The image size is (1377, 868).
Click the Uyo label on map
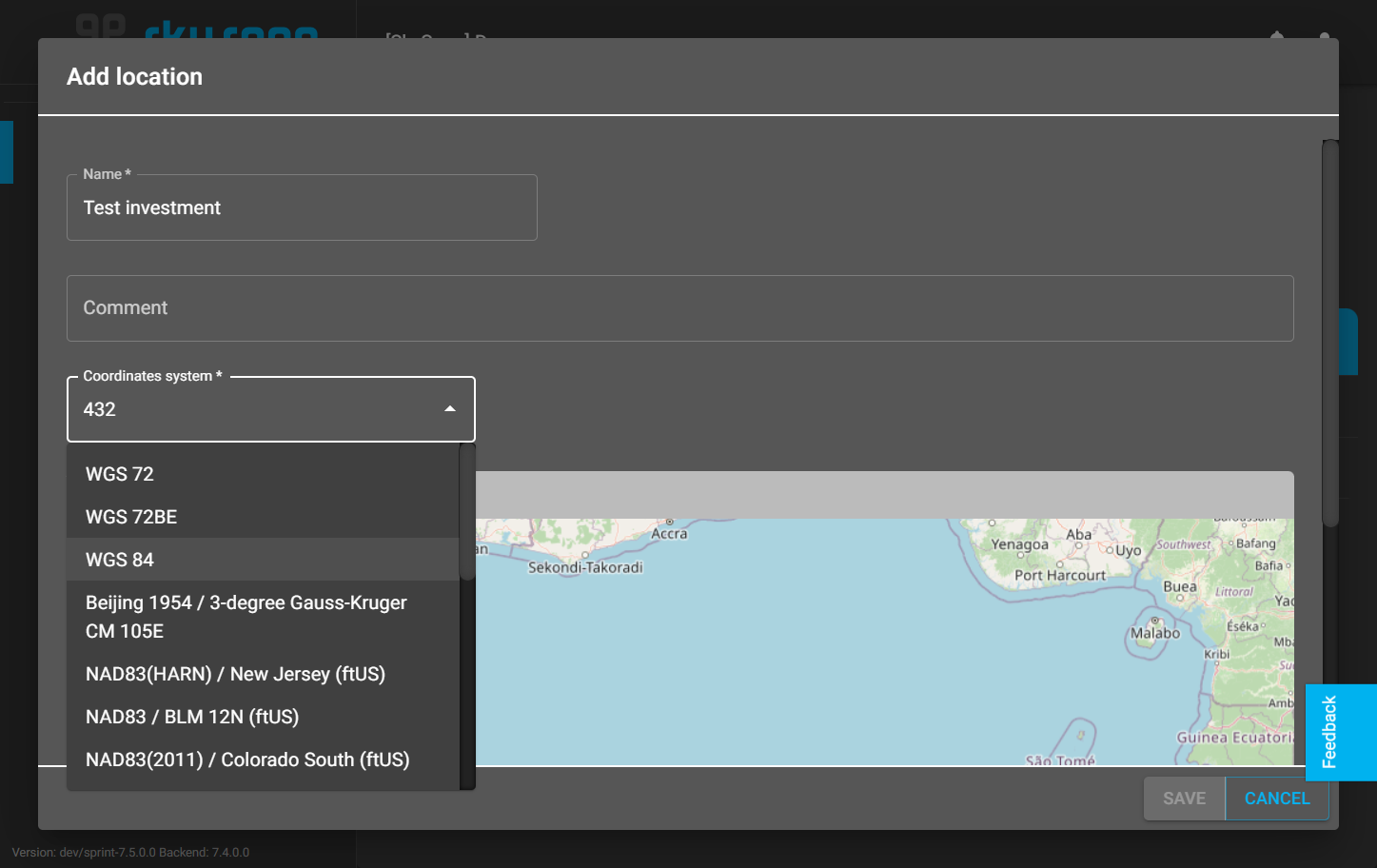click(1129, 551)
